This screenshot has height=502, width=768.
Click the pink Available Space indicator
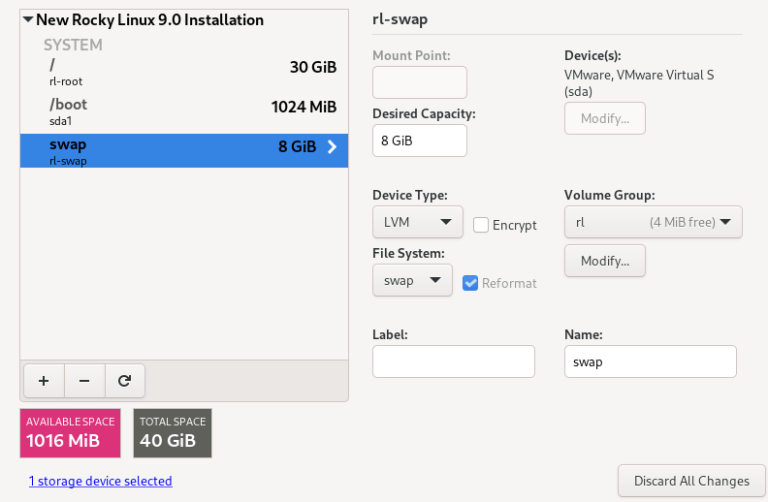pos(70,432)
